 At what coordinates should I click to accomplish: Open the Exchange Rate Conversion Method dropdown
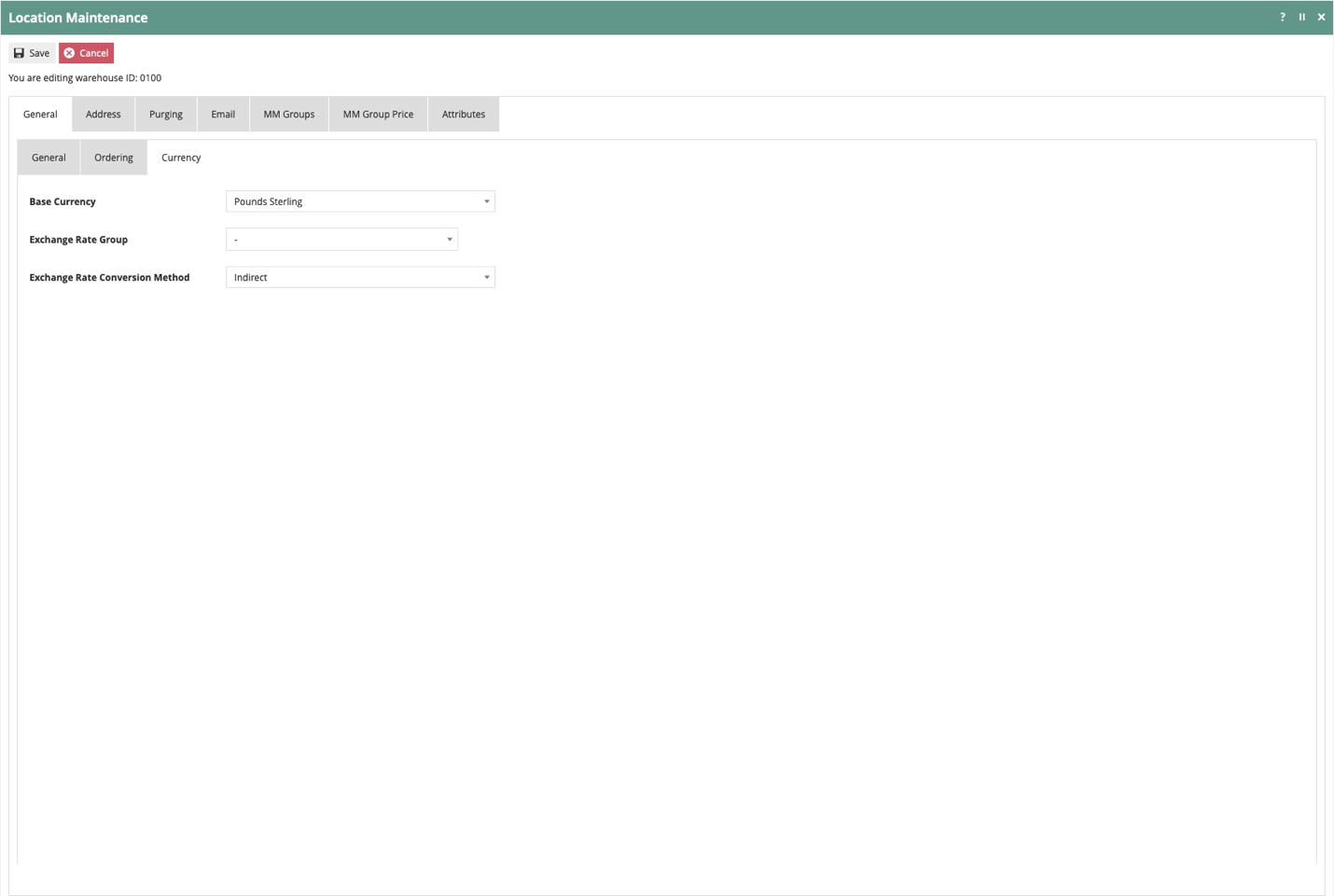(x=360, y=277)
